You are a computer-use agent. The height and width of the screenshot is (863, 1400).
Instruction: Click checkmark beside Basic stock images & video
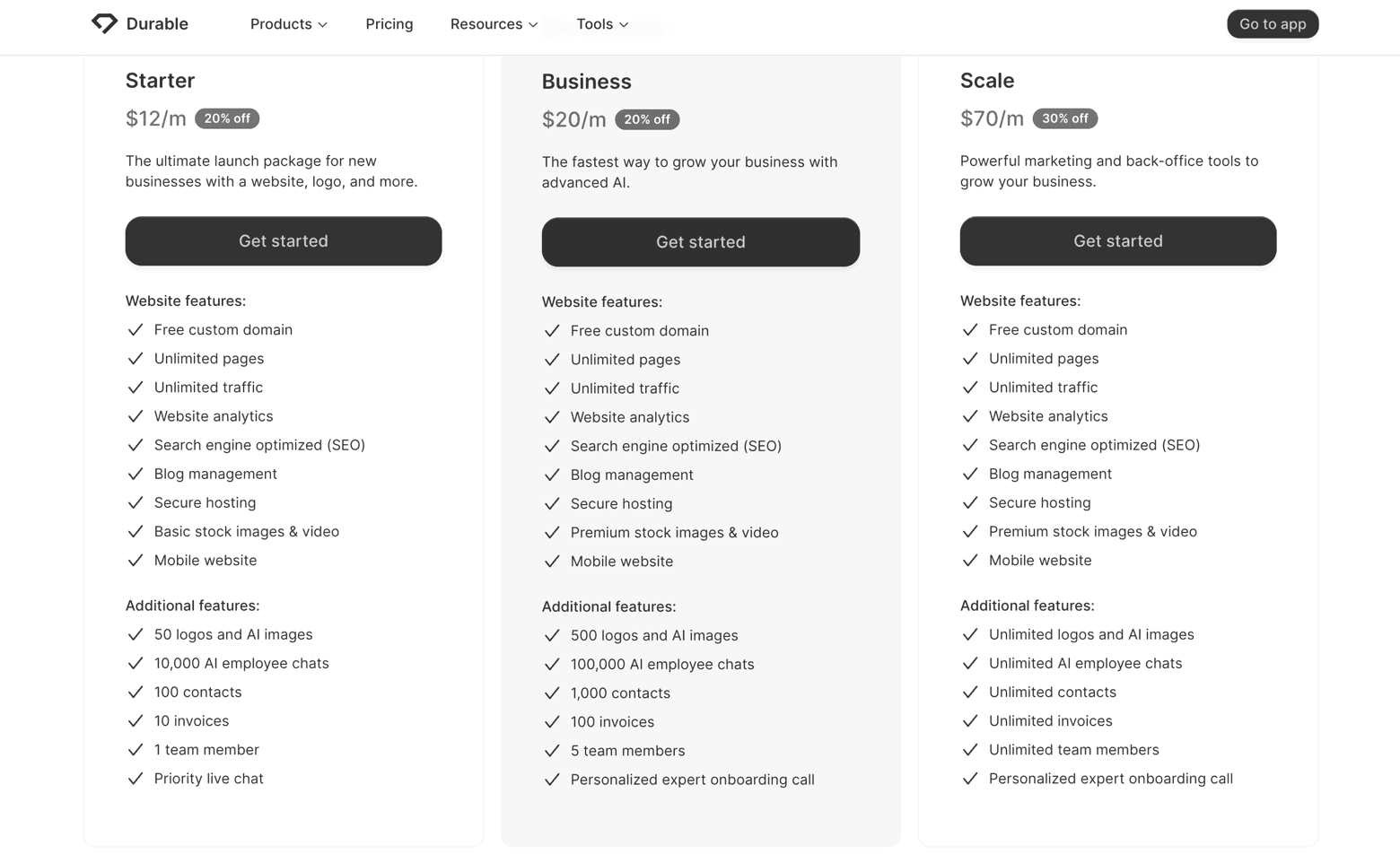[x=136, y=532]
